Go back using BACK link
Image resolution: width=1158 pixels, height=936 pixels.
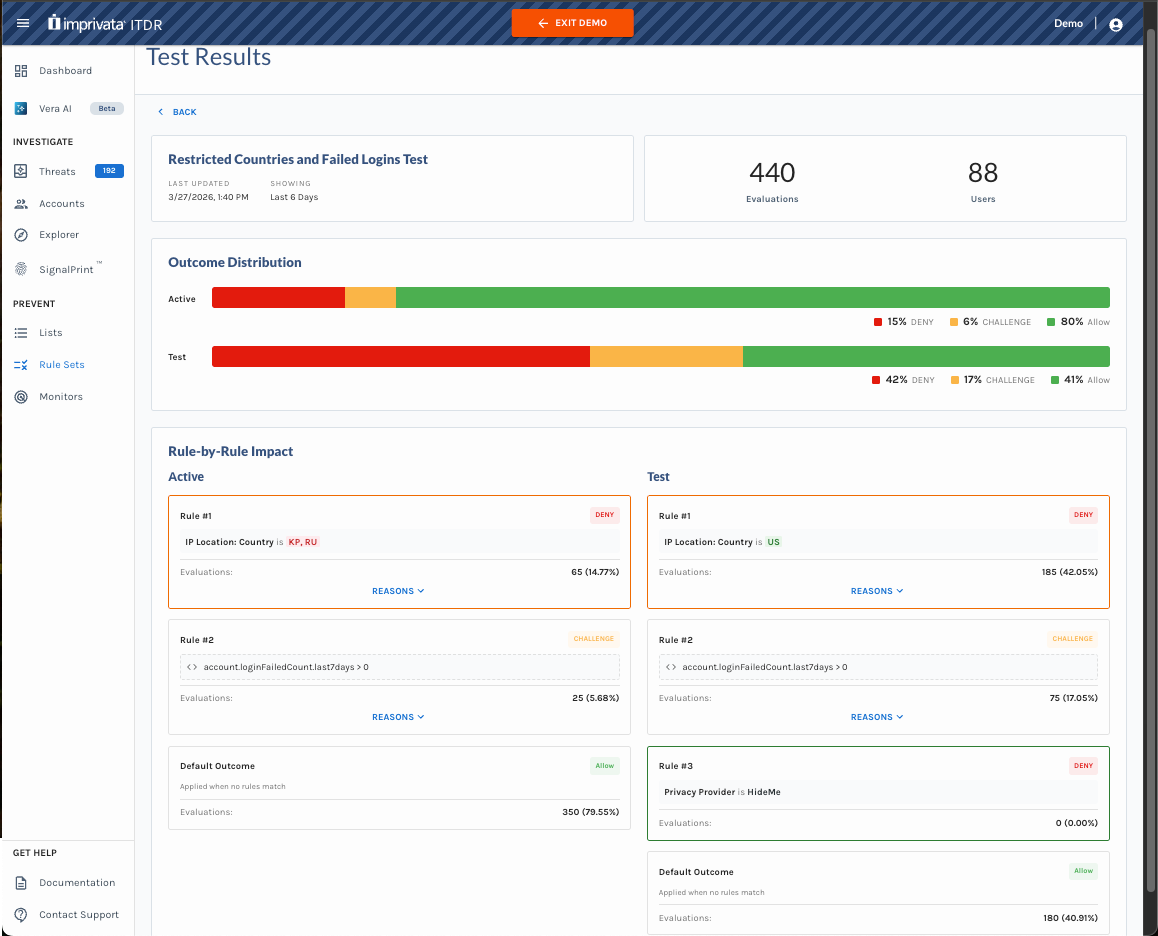click(x=177, y=112)
